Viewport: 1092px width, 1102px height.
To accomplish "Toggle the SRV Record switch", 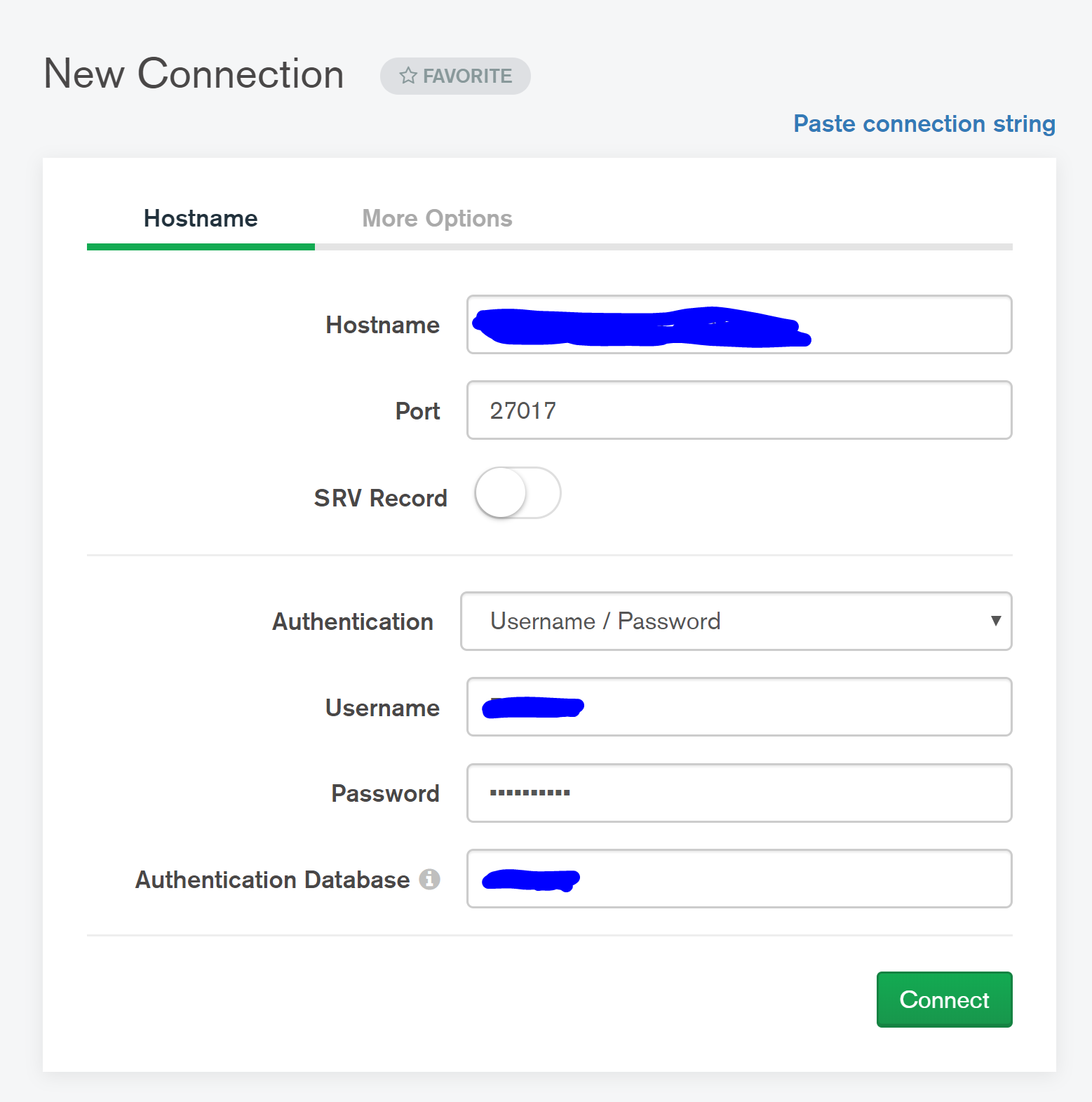I will (x=518, y=493).
